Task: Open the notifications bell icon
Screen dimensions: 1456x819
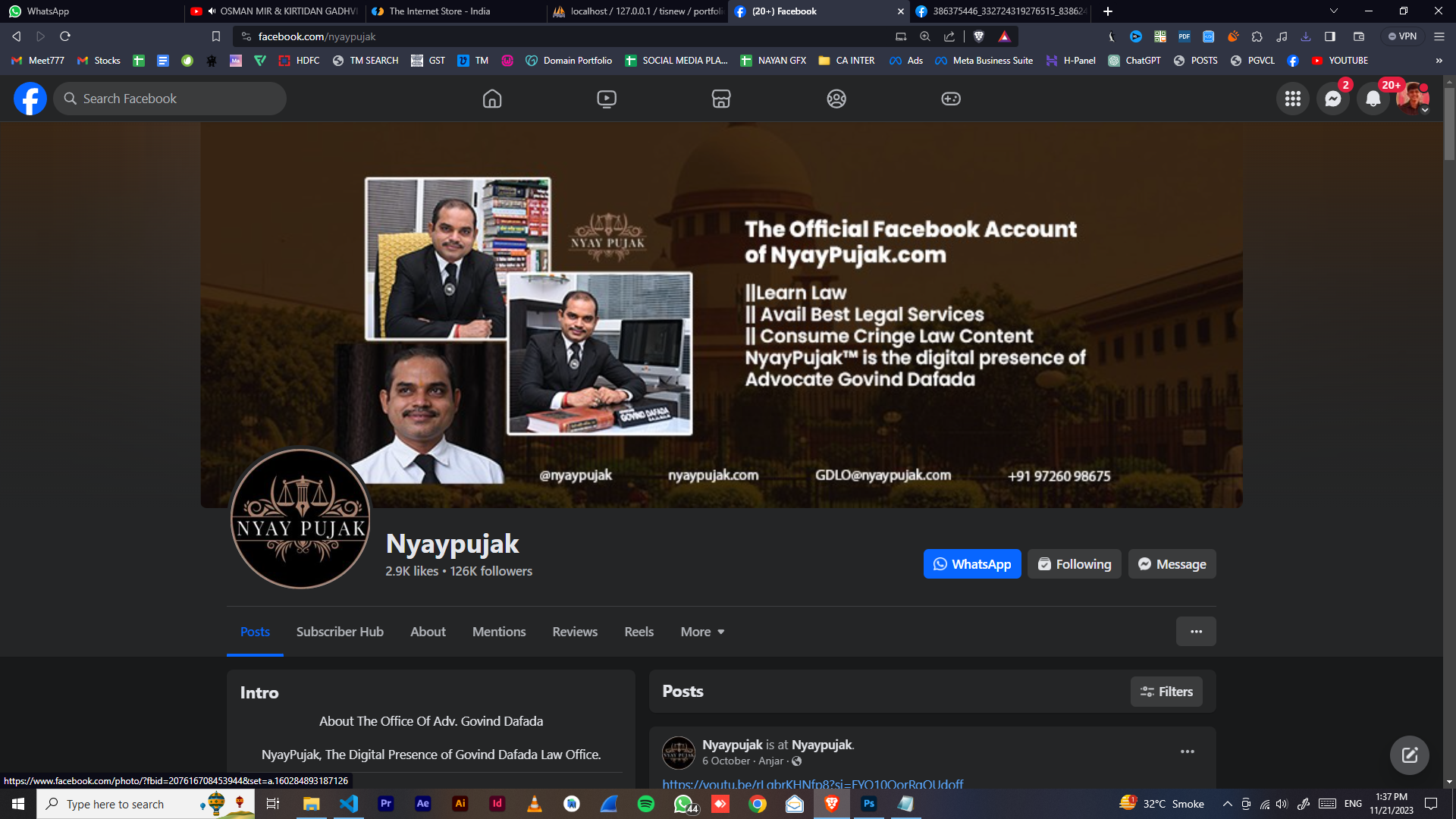Action: (1373, 99)
